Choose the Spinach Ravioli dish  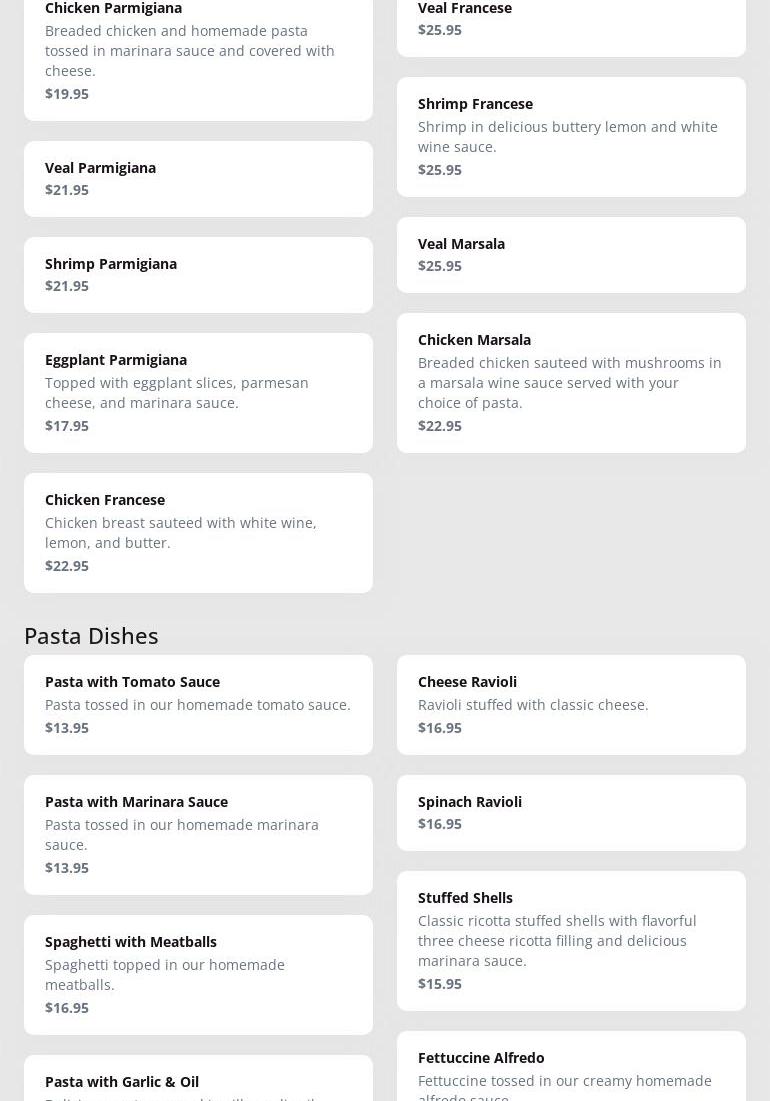pyautogui.click(x=571, y=813)
